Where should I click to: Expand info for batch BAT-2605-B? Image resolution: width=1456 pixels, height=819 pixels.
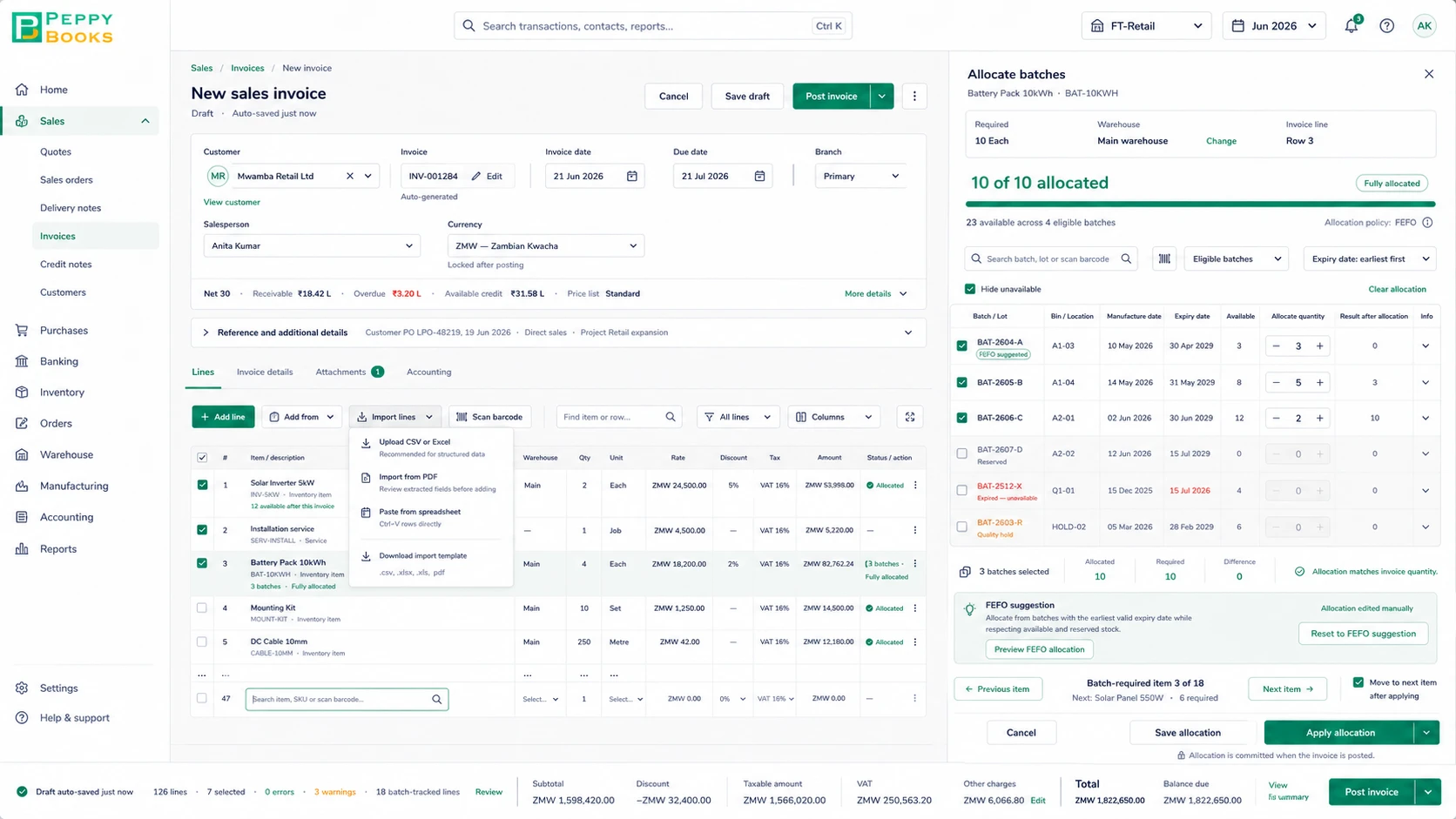pyautogui.click(x=1426, y=383)
